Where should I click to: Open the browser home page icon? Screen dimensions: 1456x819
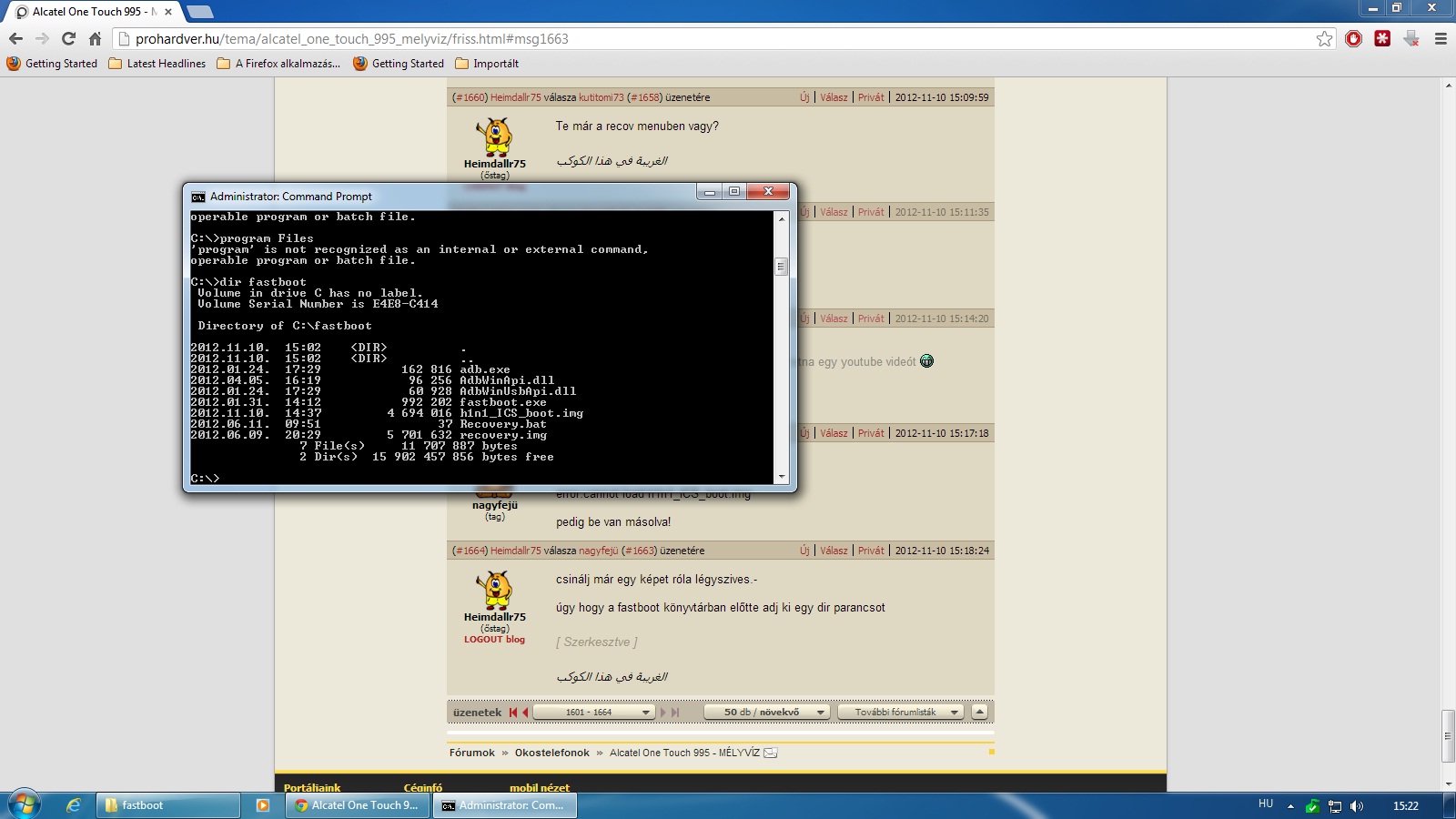[x=95, y=38]
